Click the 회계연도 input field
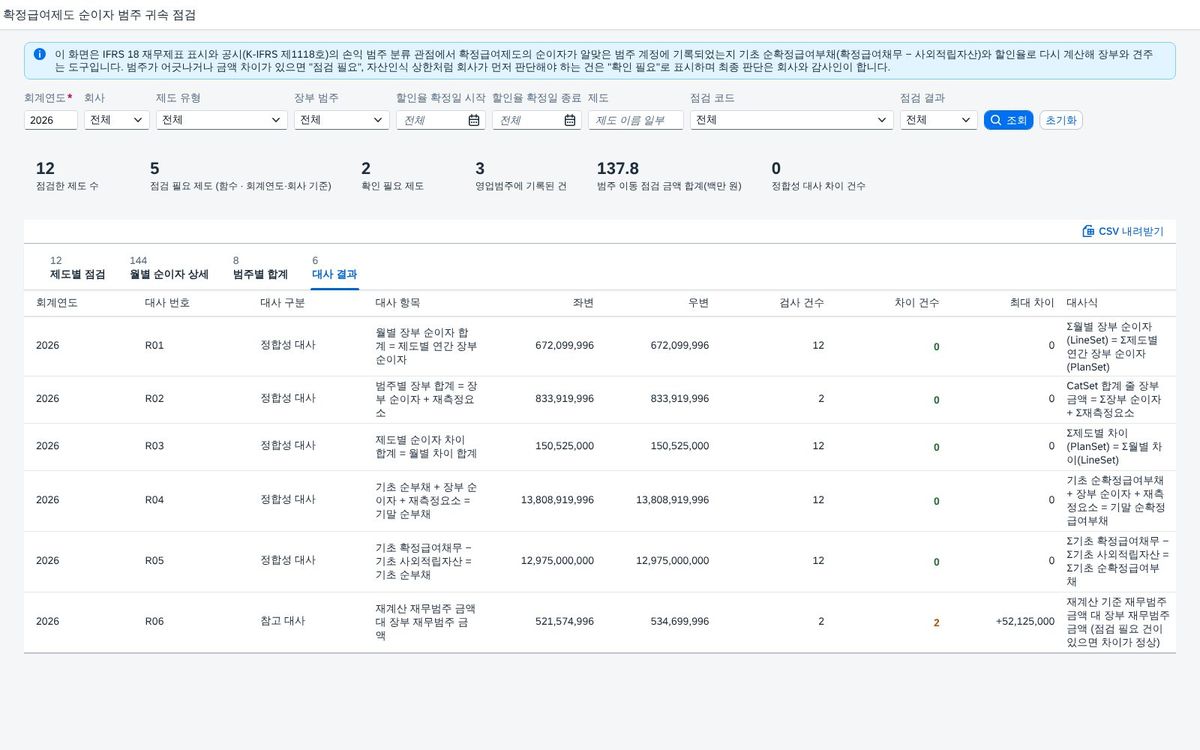The image size is (1200, 750). click(51, 120)
